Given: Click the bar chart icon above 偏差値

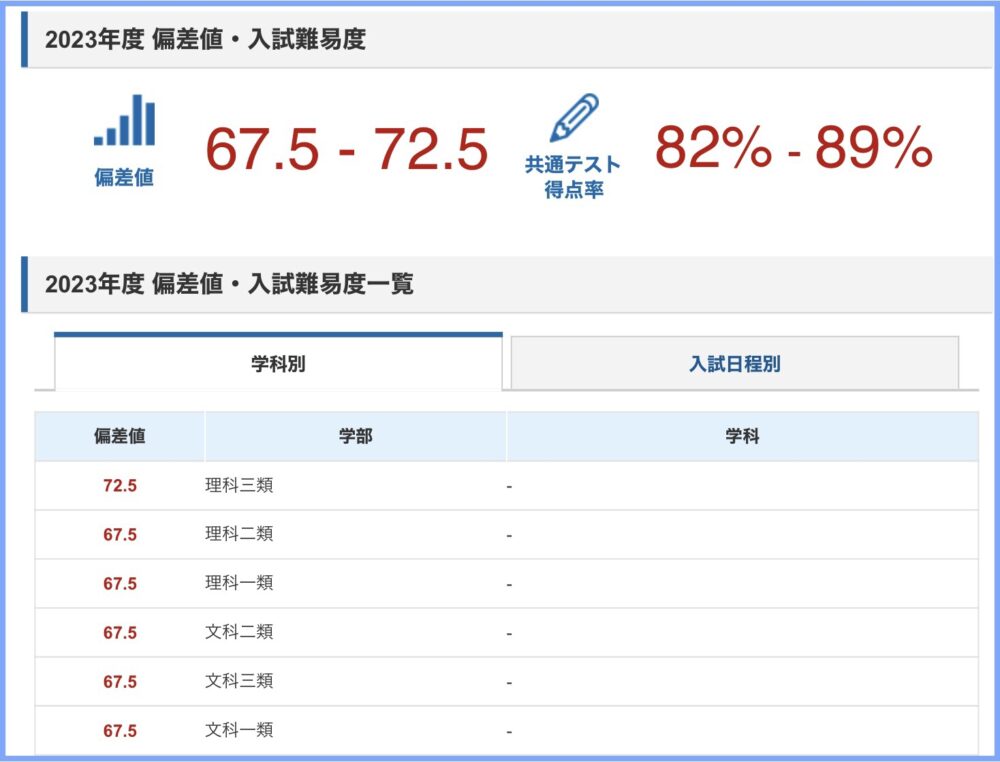Looking at the screenshot, I should tap(124, 121).
